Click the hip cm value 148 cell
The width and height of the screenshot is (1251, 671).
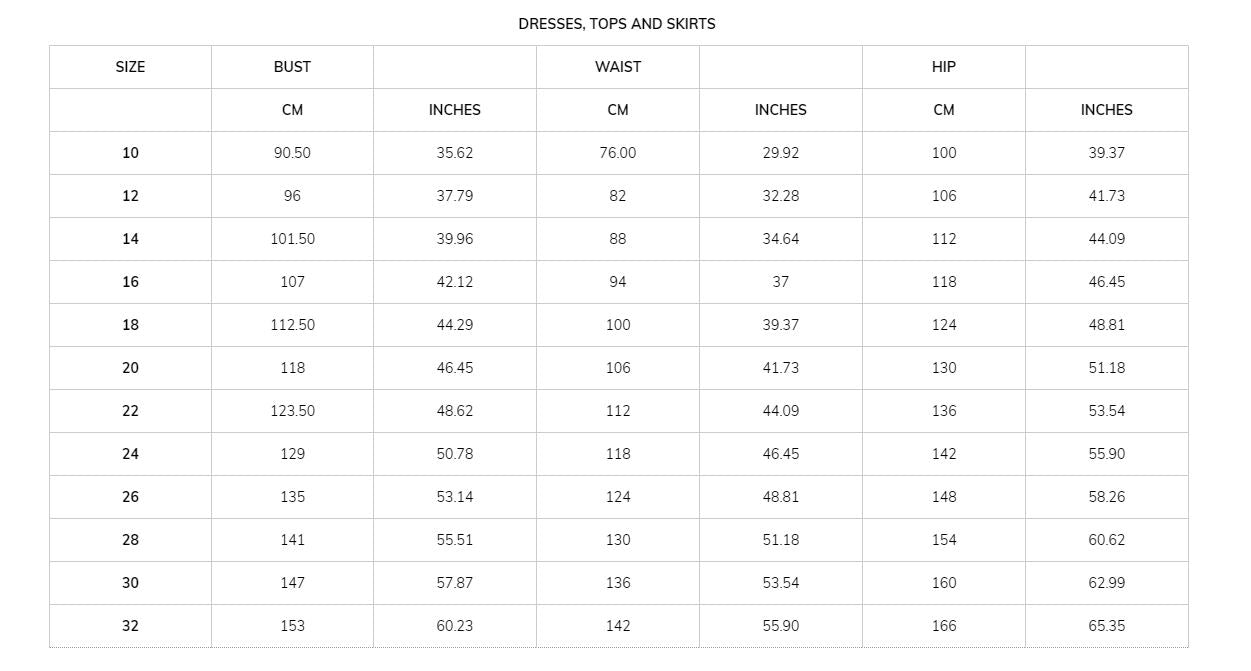pos(944,497)
